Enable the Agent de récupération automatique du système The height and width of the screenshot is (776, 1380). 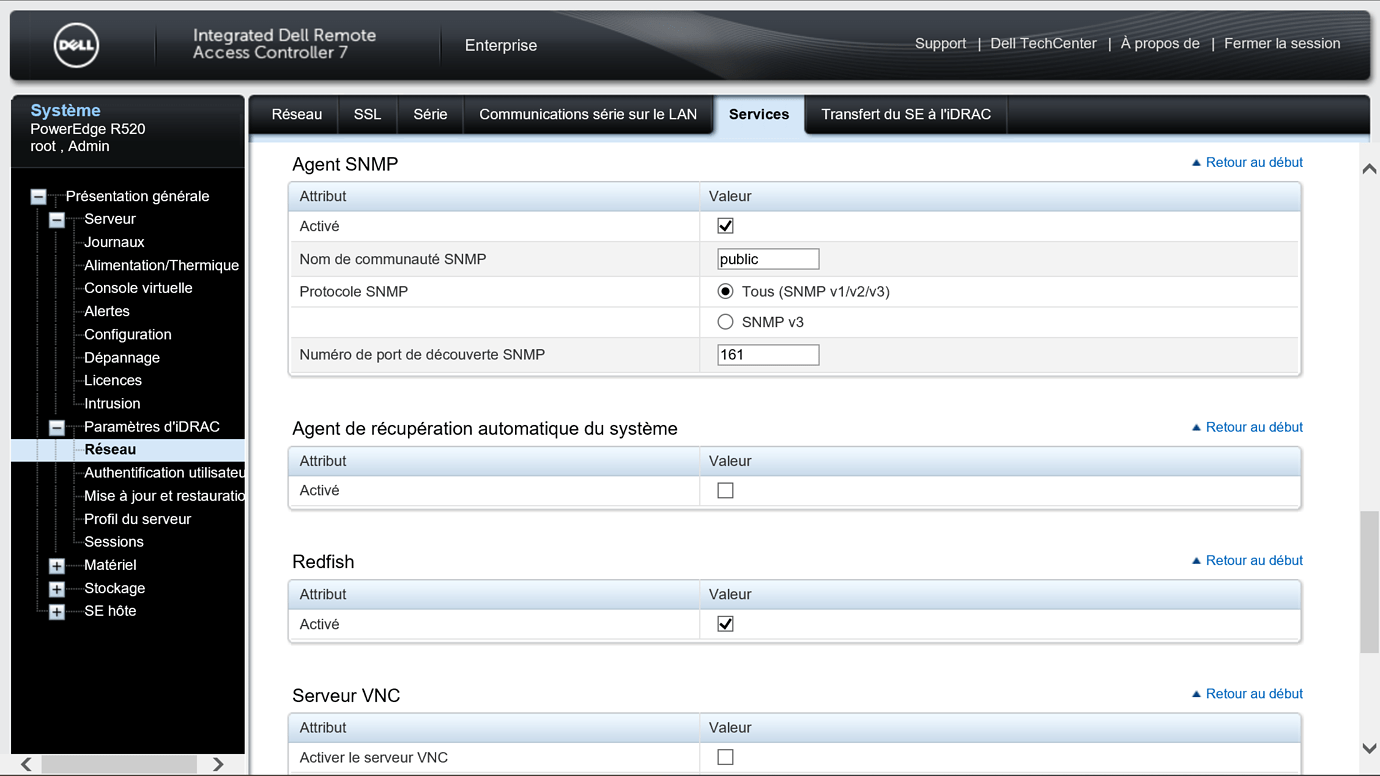pyautogui.click(x=725, y=490)
